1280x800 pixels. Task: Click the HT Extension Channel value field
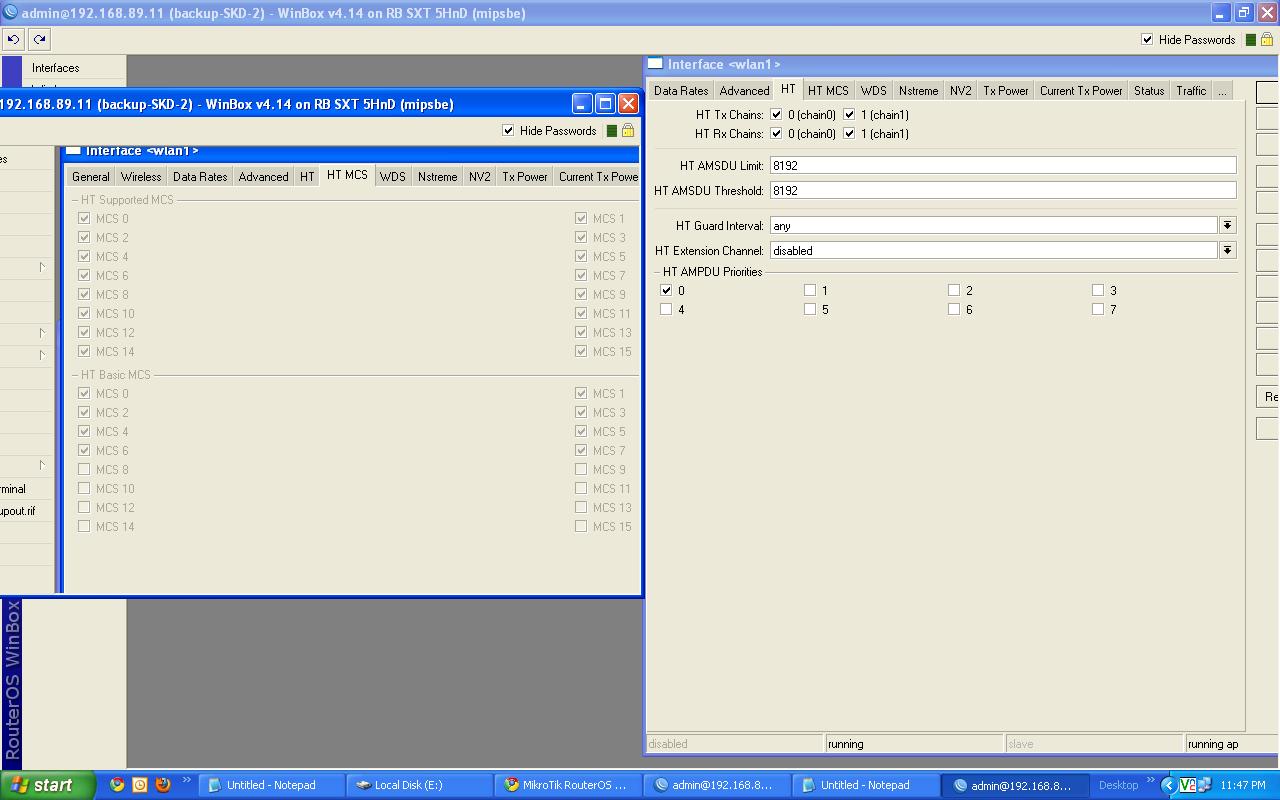[x=994, y=251]
